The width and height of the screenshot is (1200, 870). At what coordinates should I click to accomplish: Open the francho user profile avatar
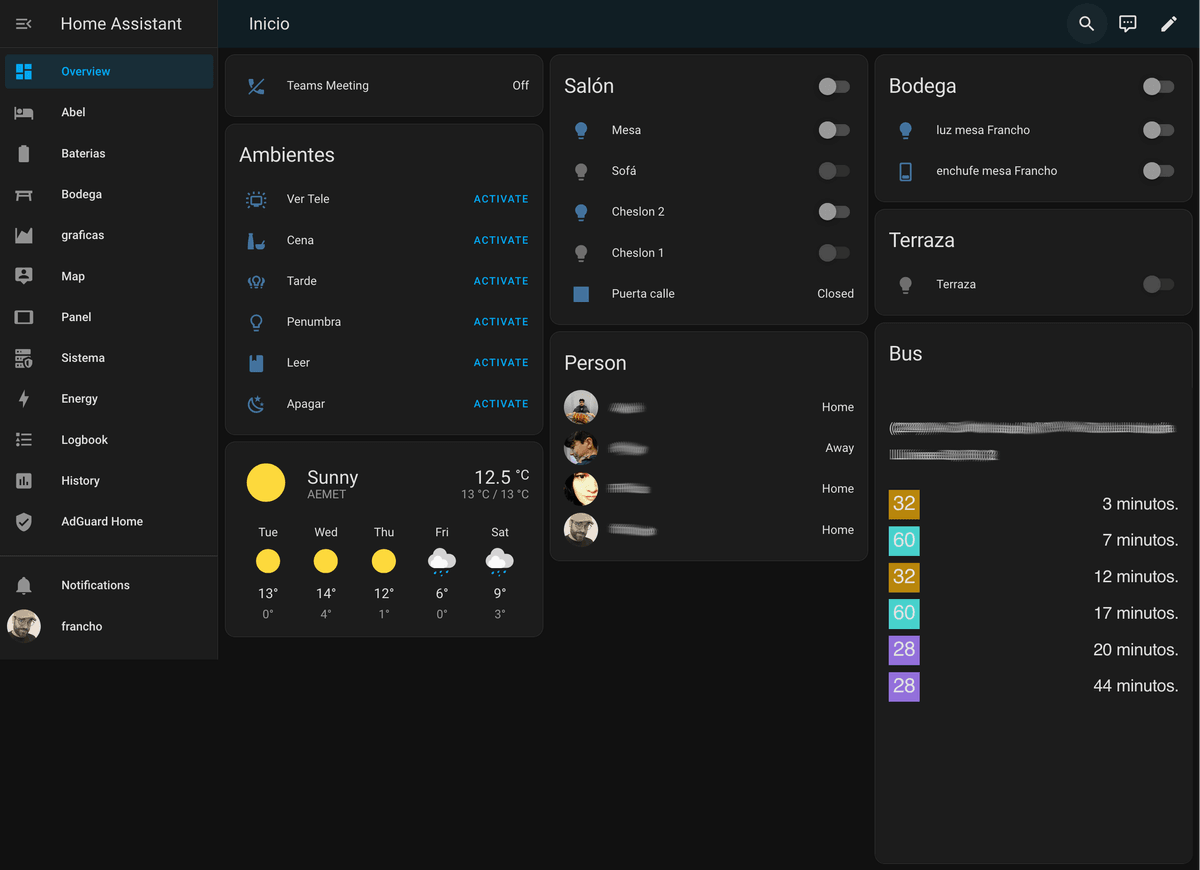[x=24, y=626]
